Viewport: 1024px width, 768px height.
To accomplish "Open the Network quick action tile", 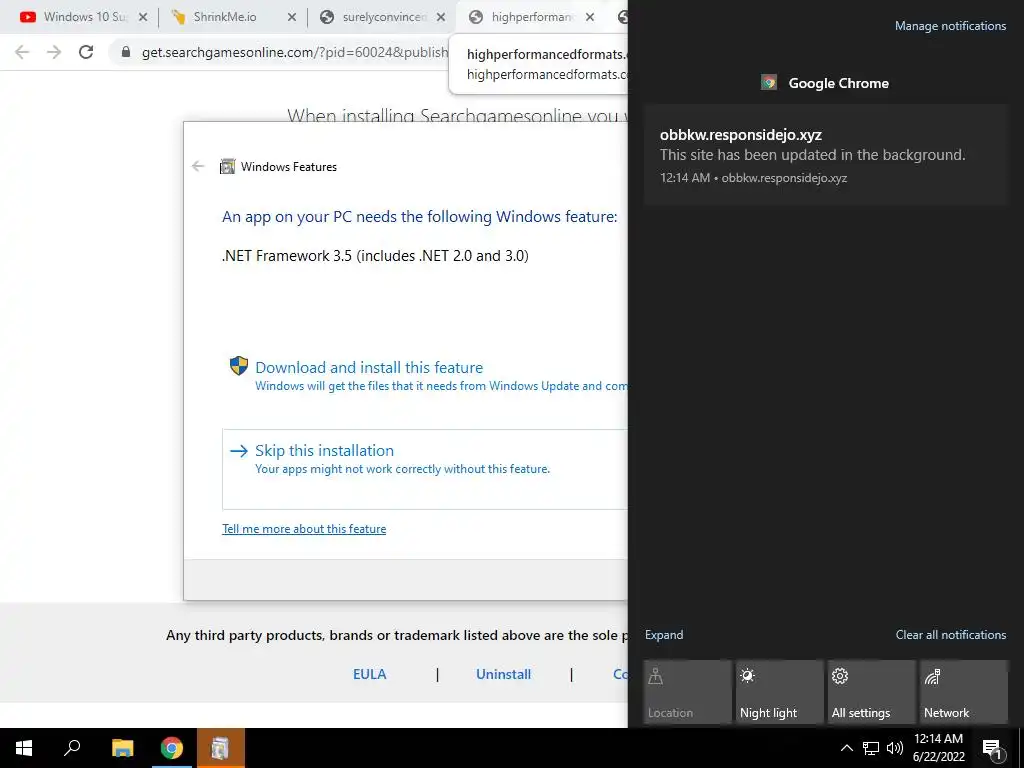I will pos(964,692).
